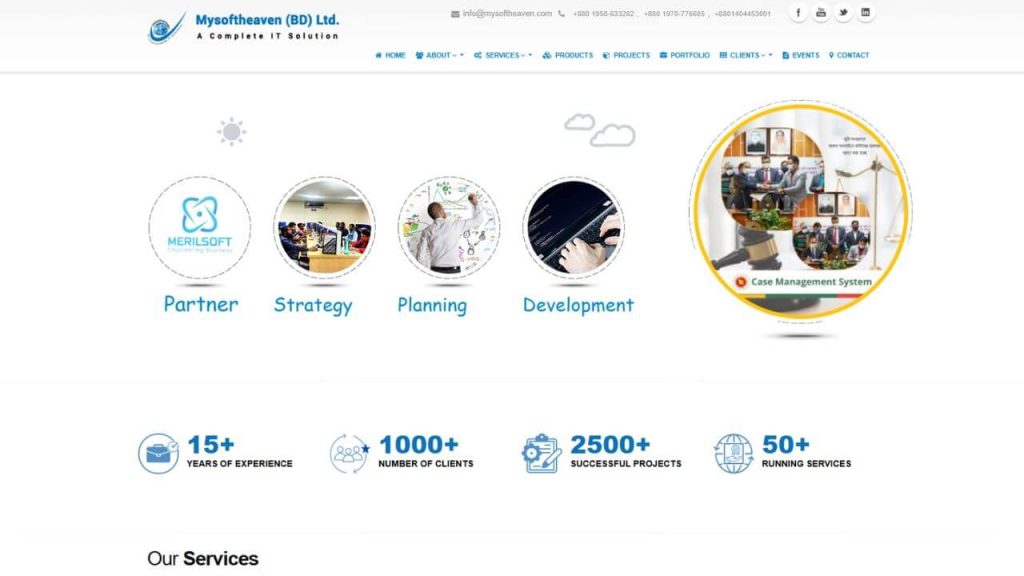This screenshot has height=576, width=1024.
Task: Click the sun decoration icon
Action: [x=231, y=132]
